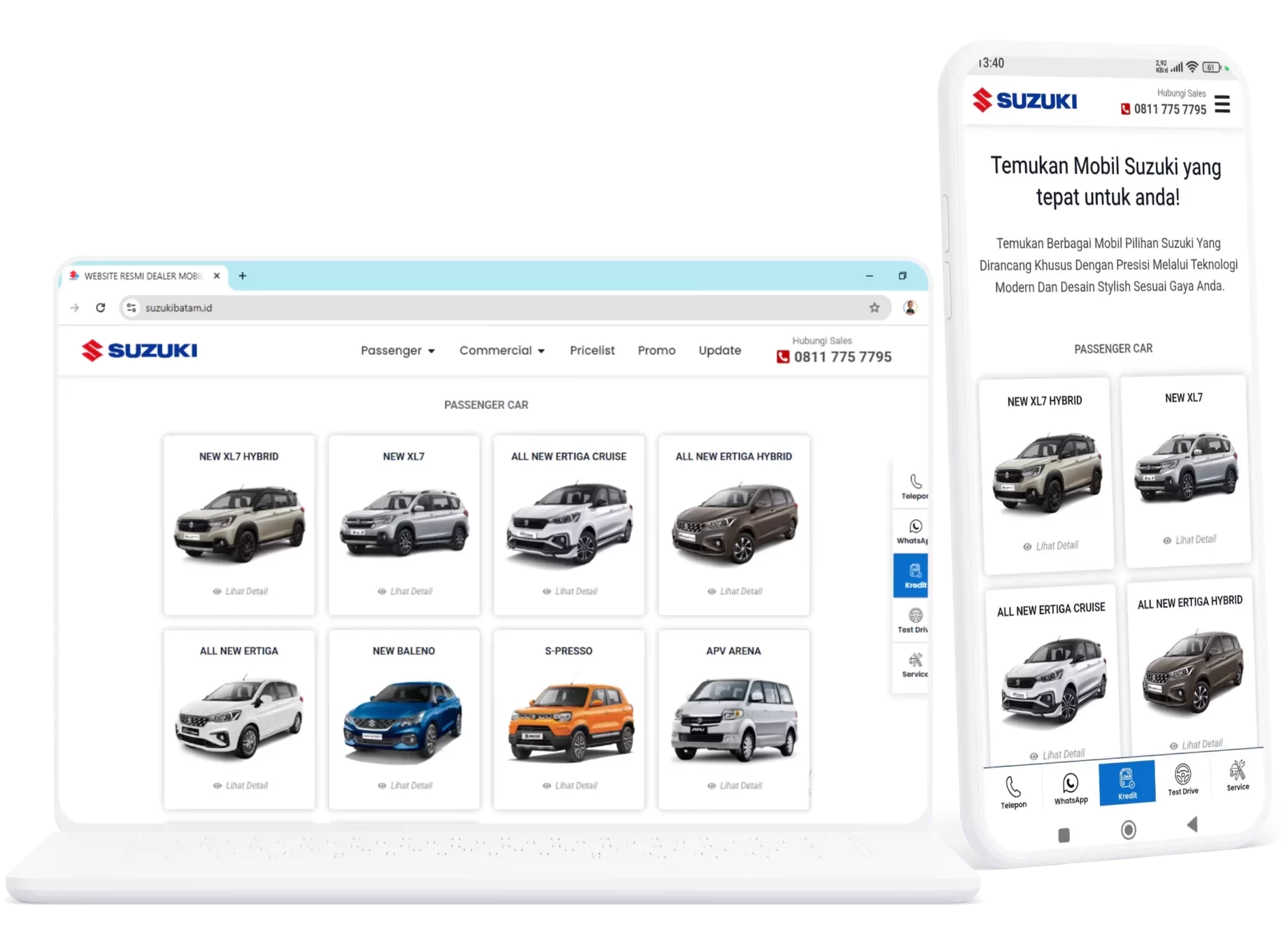The height and width of the screenshot is (934, 1288).
Task: Click browser reload icon
Action: pos(101,307)
